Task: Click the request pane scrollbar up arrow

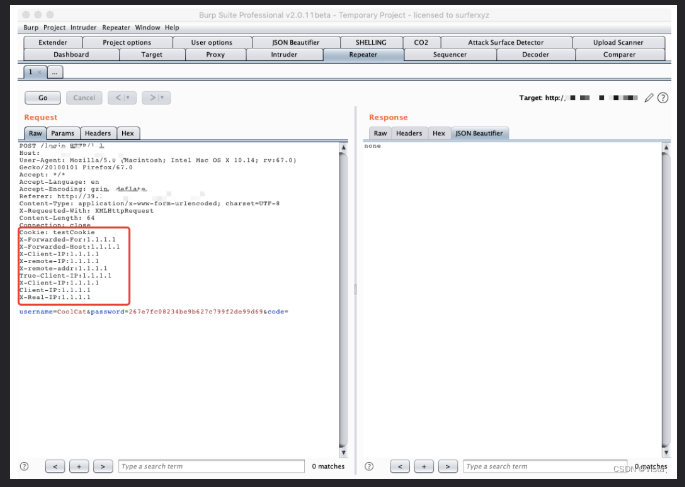Action: 343,148
